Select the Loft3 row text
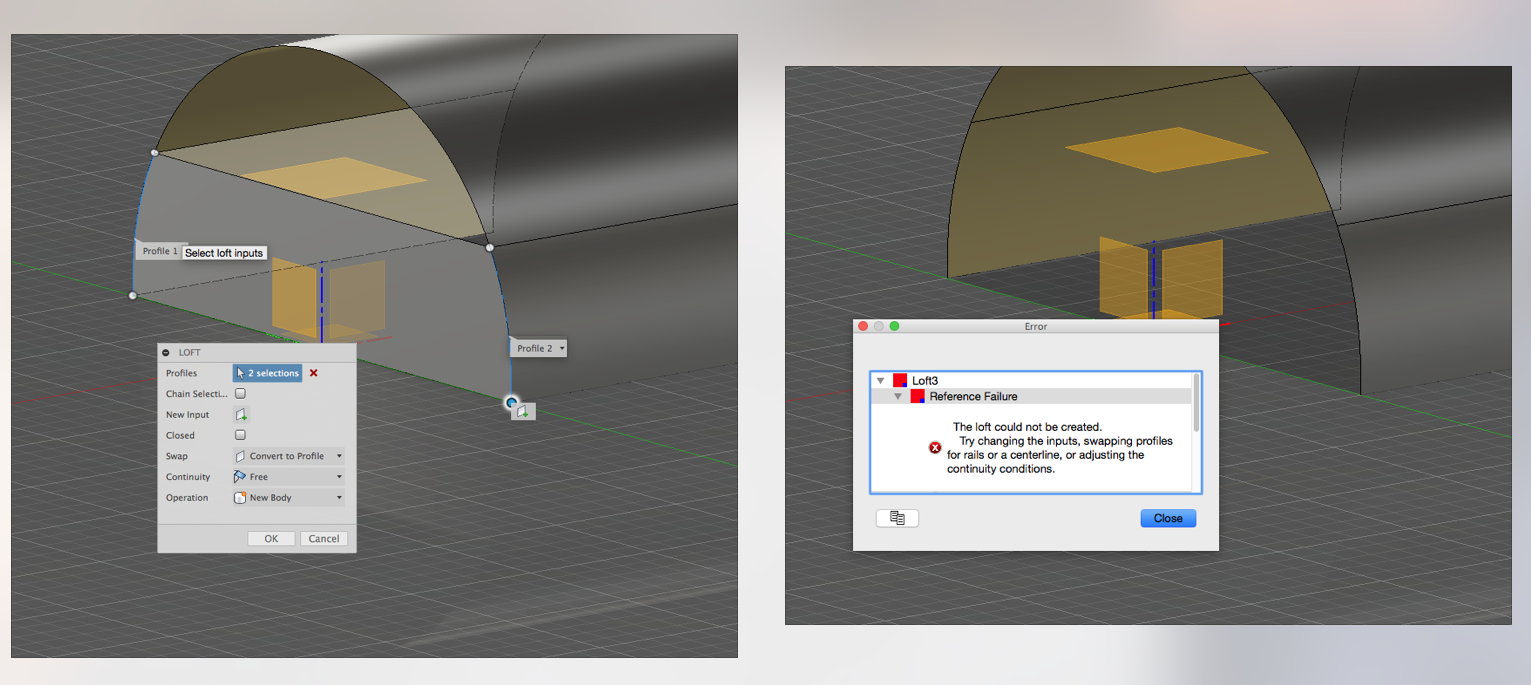Viewport: 1531px width, 685px height. pyautogui.click(x=925, y=380)
